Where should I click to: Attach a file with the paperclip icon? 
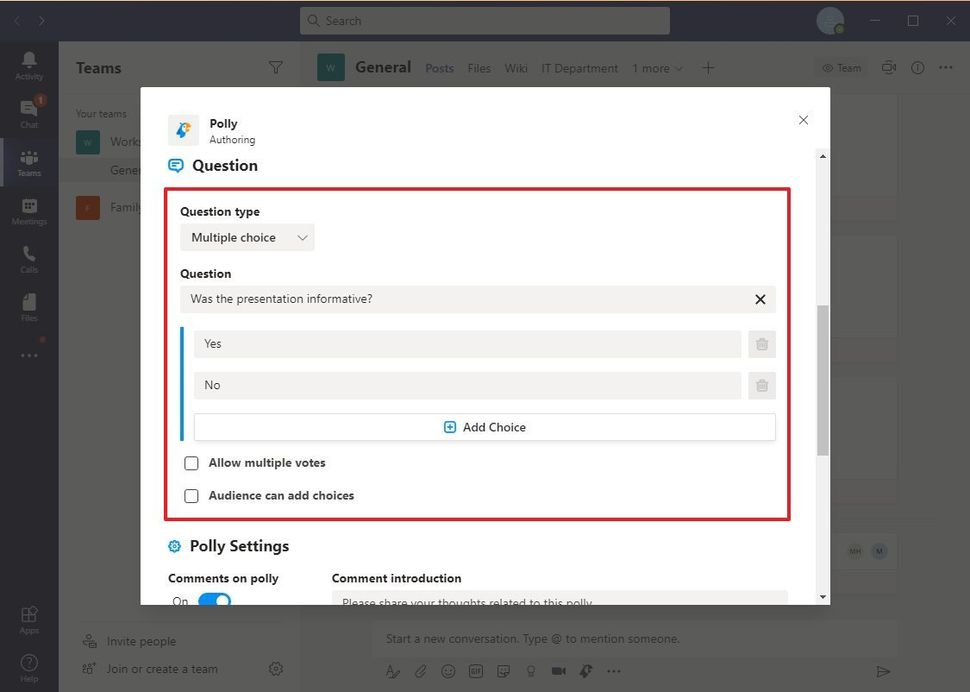420,671
